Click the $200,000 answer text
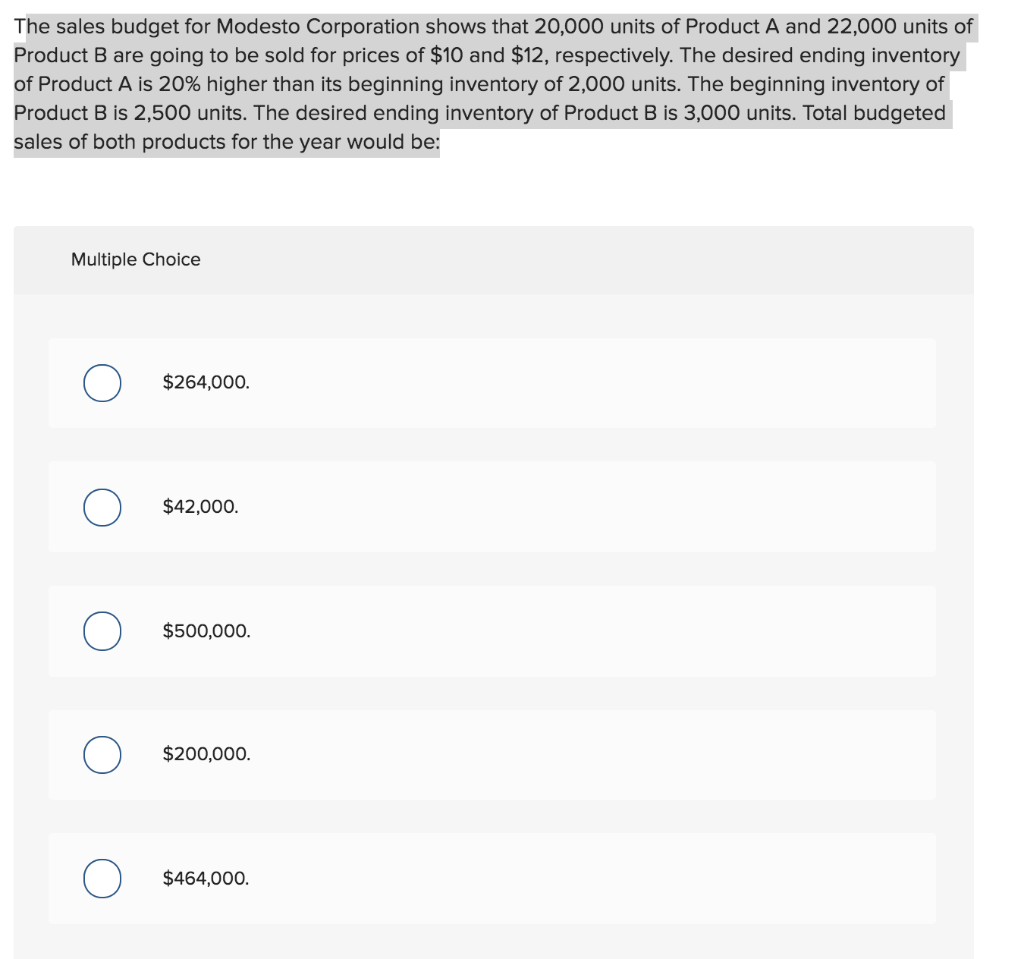1024x959 pixels. [204, 755]
